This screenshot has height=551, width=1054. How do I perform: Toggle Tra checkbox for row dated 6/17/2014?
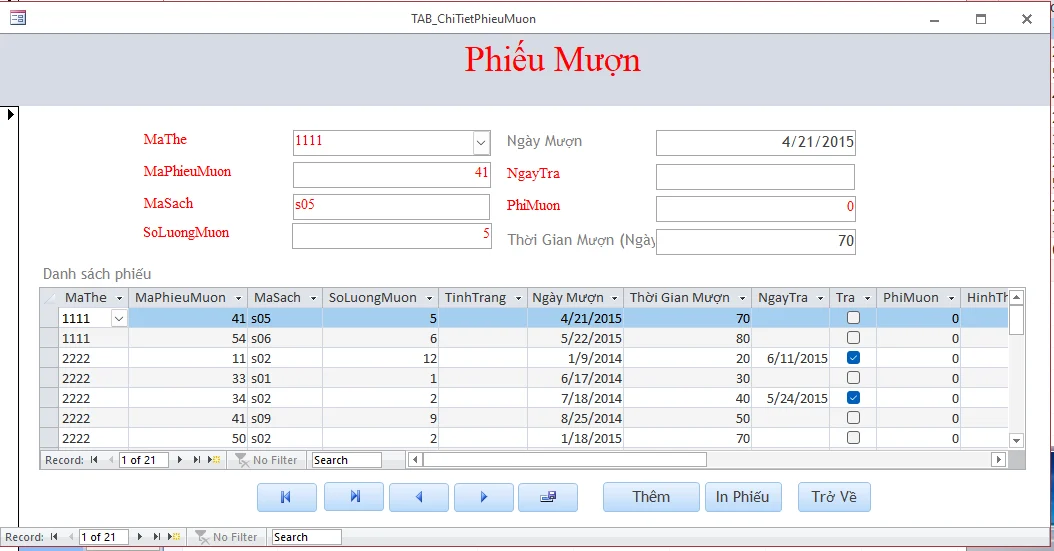pos(853,378)
